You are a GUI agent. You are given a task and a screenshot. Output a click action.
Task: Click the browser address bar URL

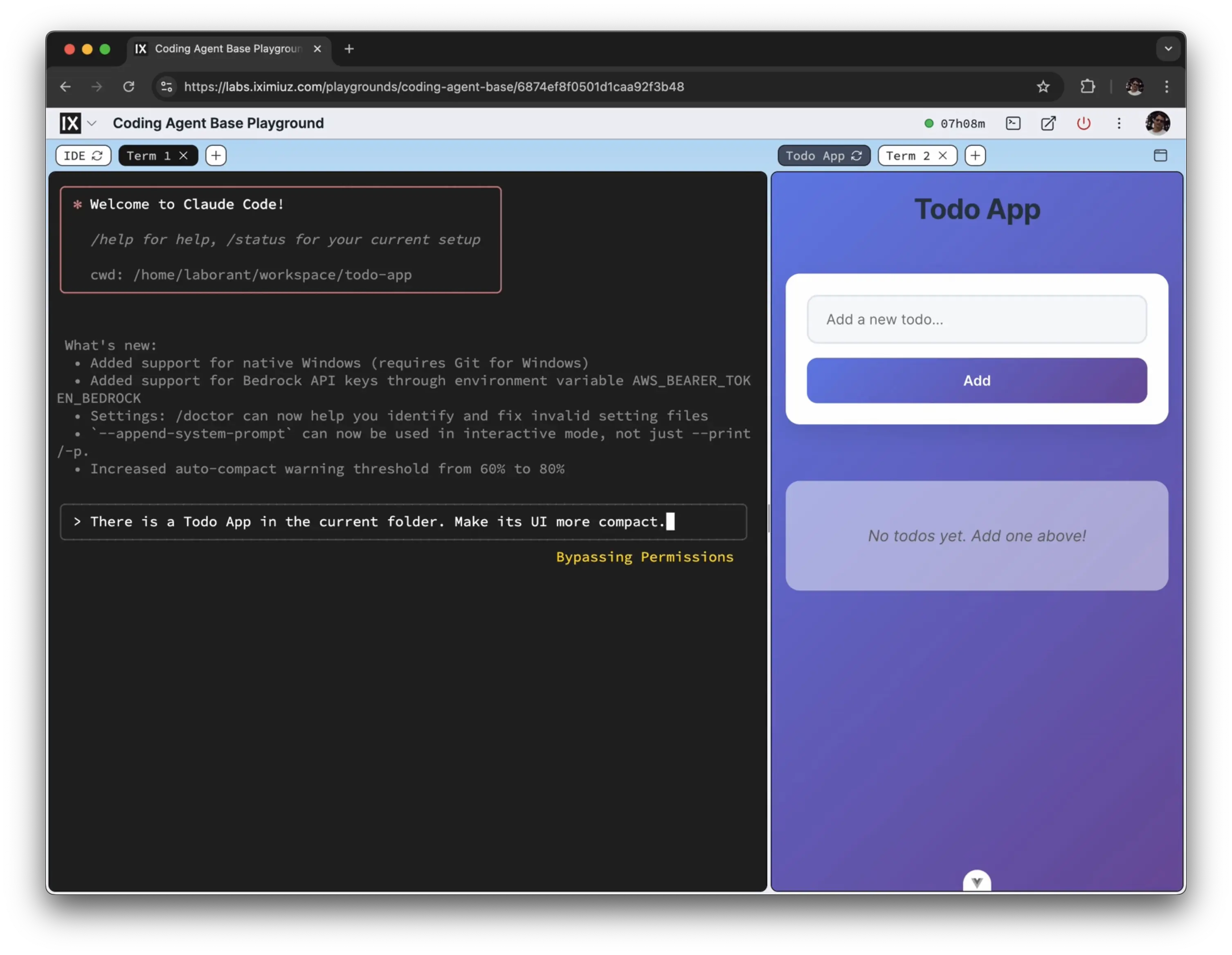coord(434,86)
